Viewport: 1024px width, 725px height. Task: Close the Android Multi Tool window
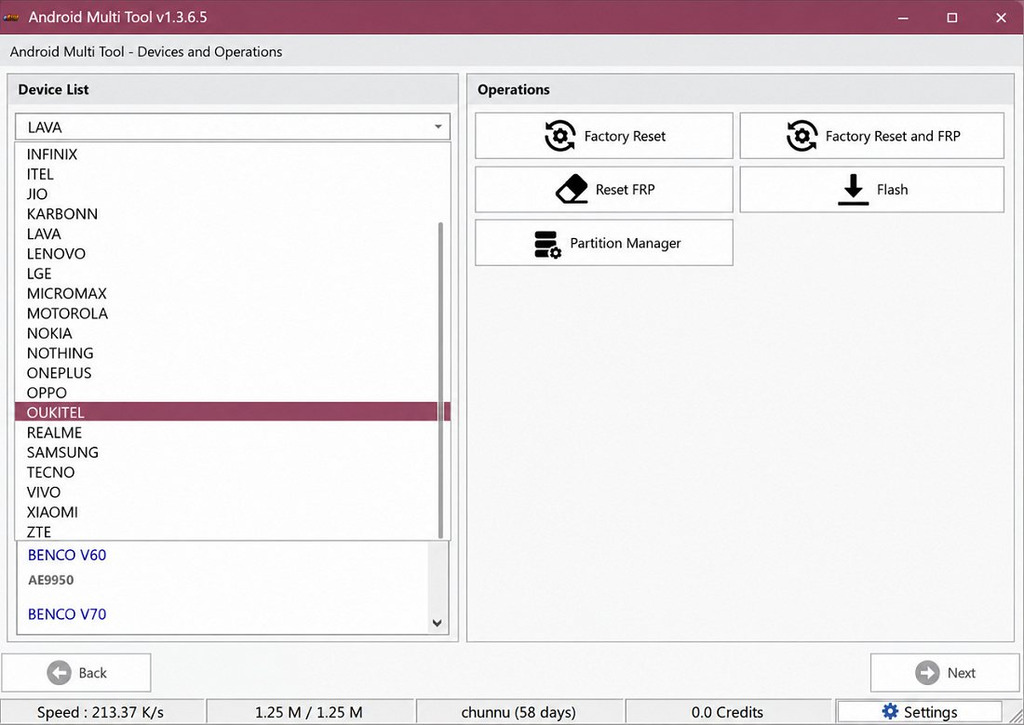[x=1001, y=18]
